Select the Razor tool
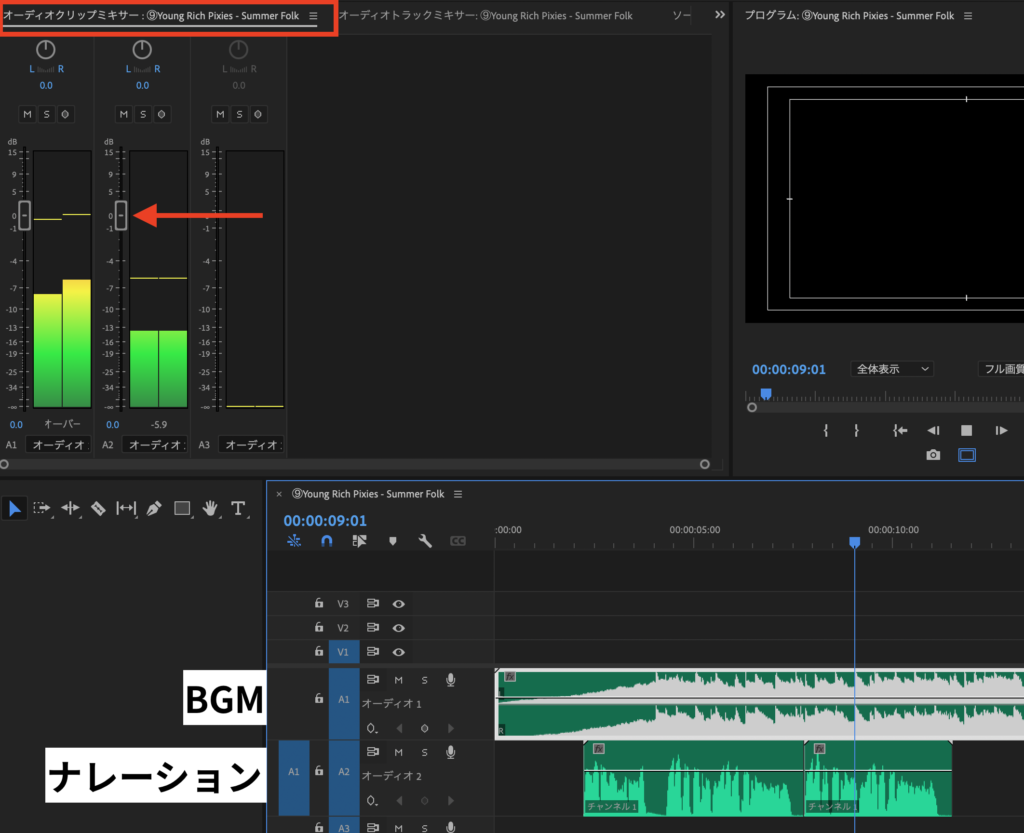The image size is (1024, 833). click(98, 508)
